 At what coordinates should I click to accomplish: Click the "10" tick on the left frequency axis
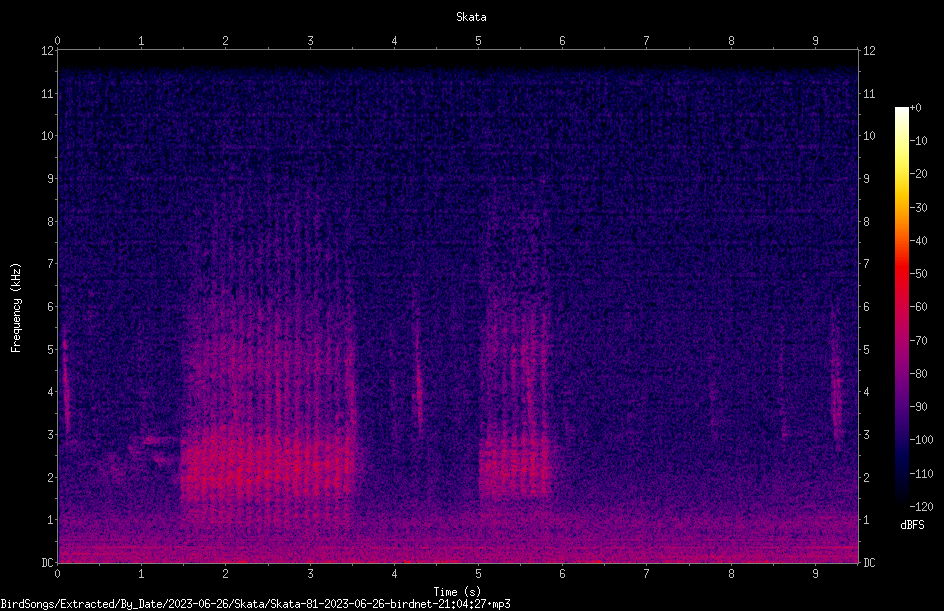[x=48, y=136]
